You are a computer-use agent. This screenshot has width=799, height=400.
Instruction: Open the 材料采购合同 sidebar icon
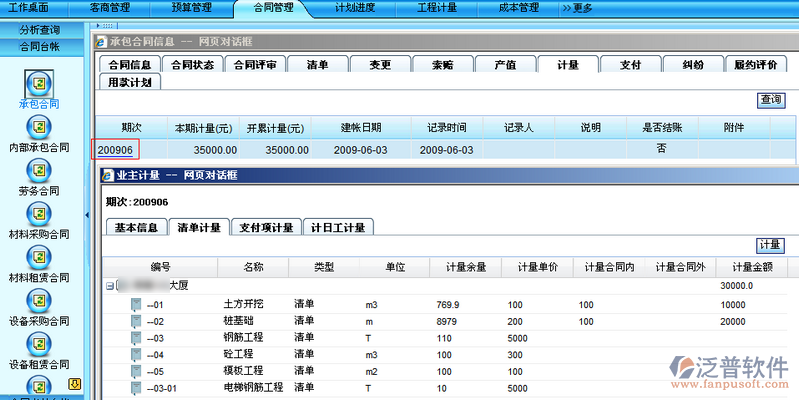pyautogui.click(x=39, y=213)
